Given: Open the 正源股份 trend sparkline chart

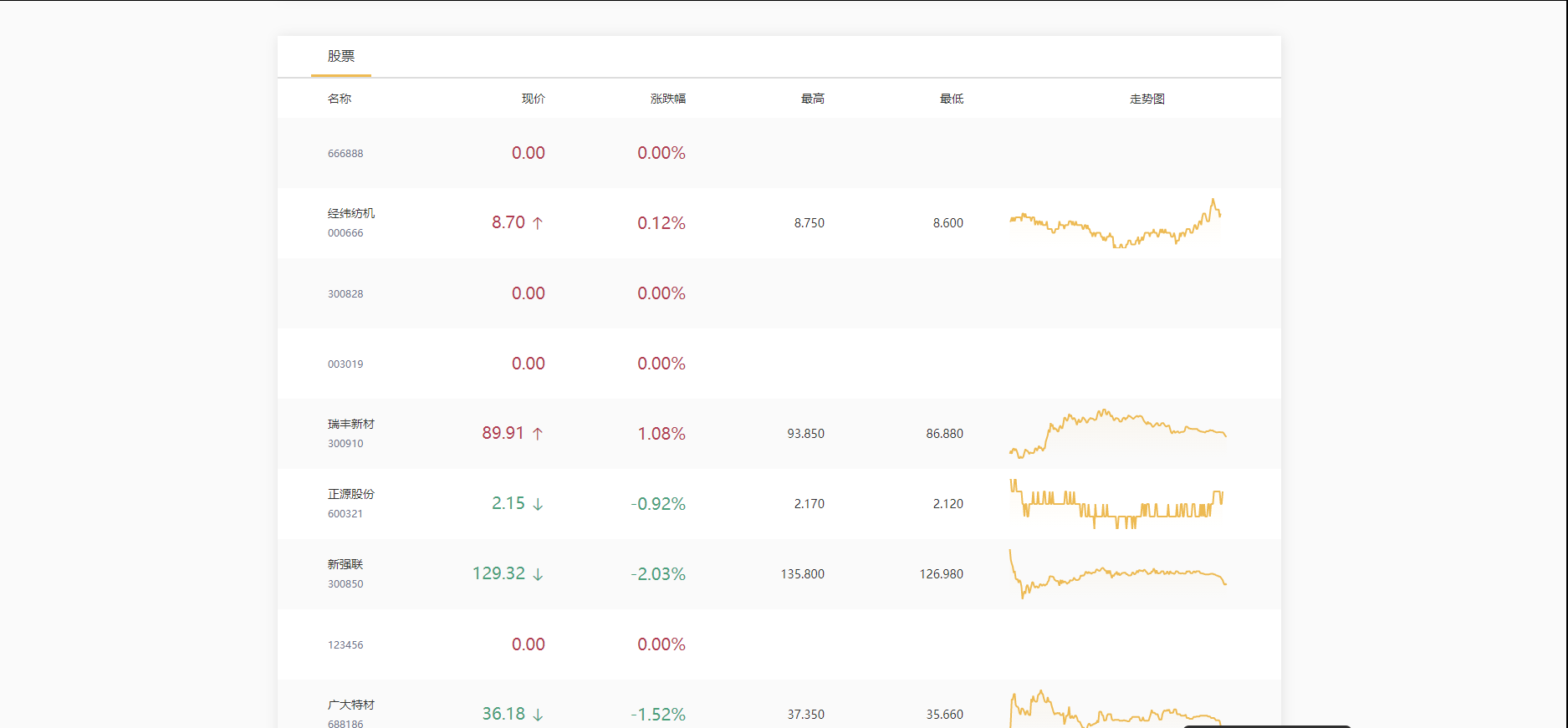Looking at the screenshot, I should [x=1118, y=504].
